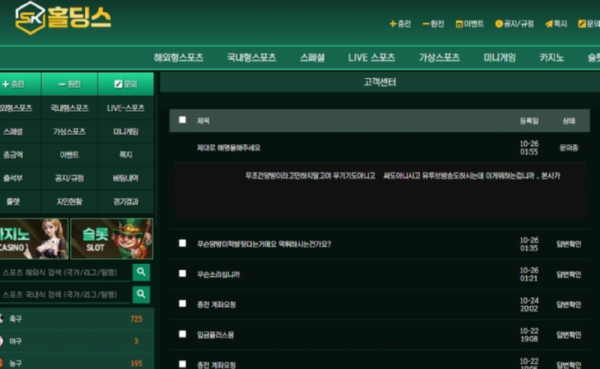Click the green sidebar 환전 minus button
Viewport: 600px width, 369px height.
click(69, 84)
